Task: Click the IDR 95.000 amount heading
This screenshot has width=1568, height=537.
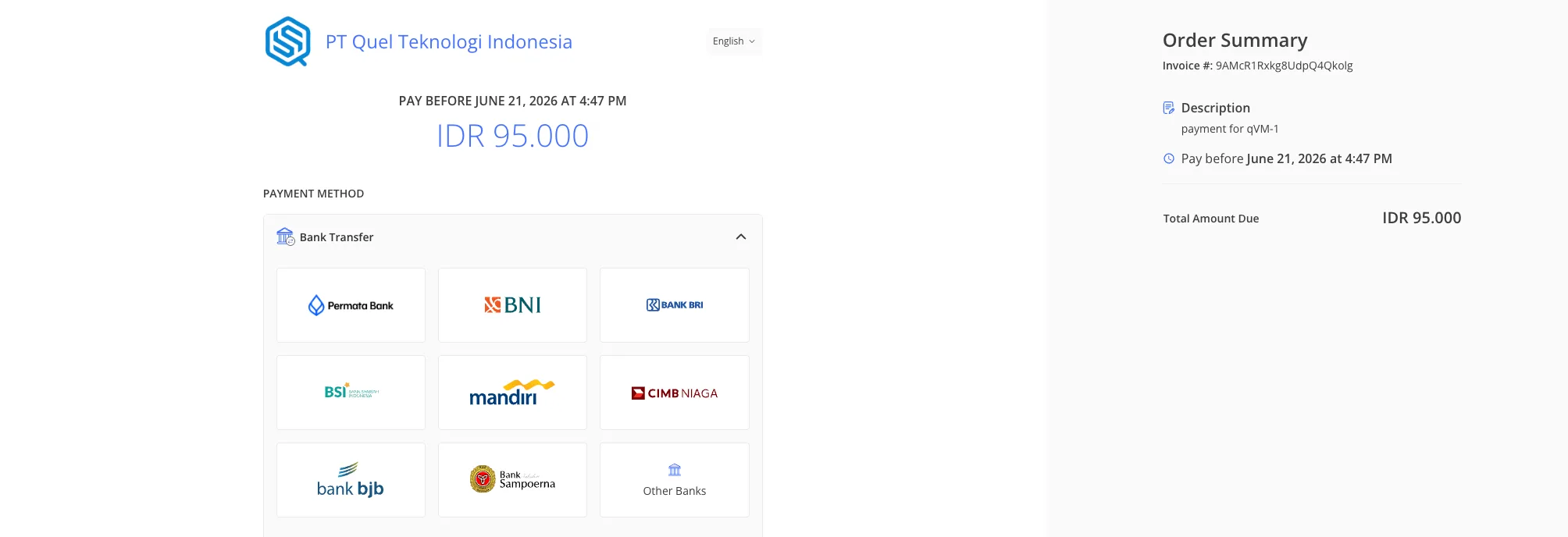Action: [x=512, y=136]
